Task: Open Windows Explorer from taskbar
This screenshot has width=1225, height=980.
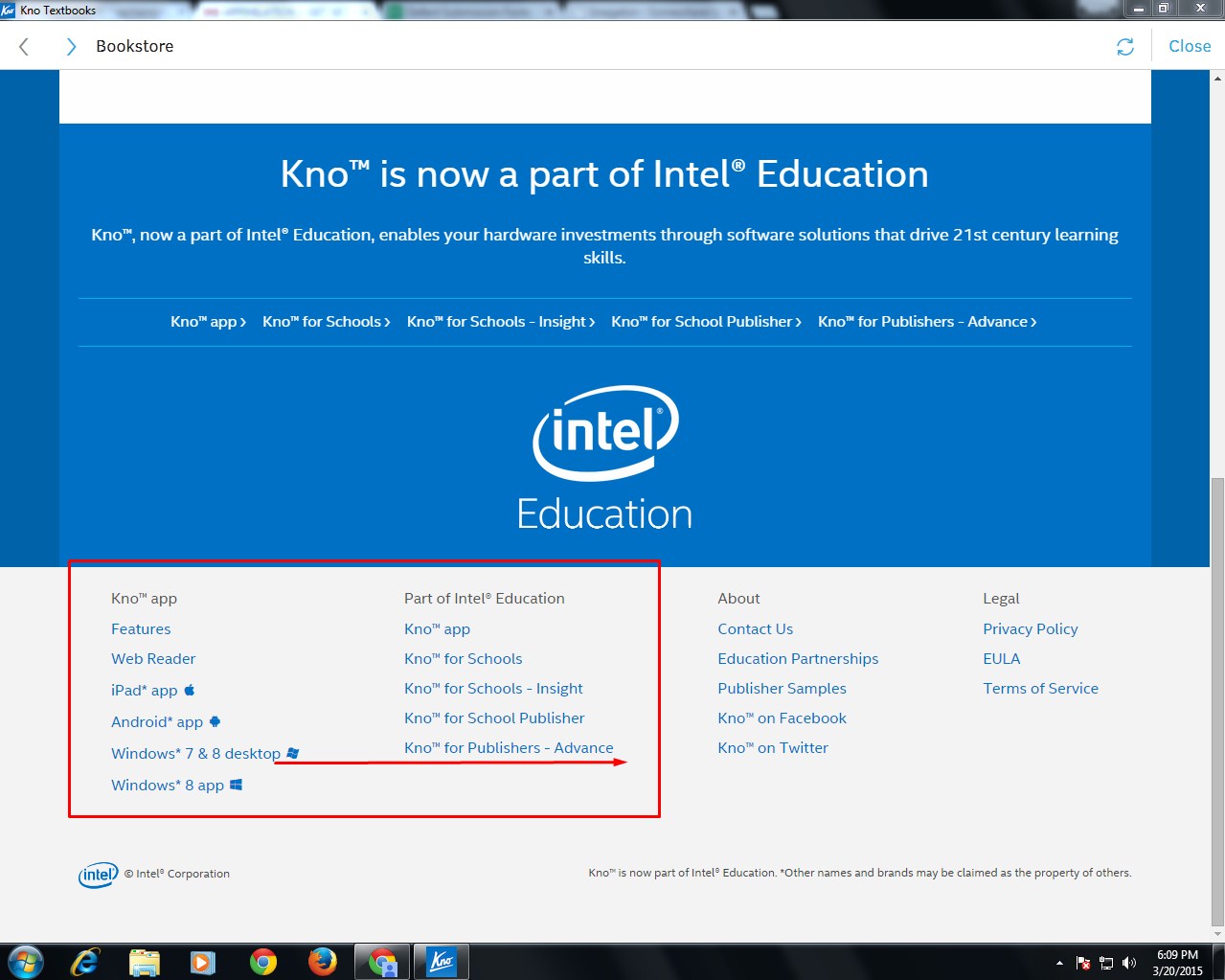Action: click(x=144, y=962)
